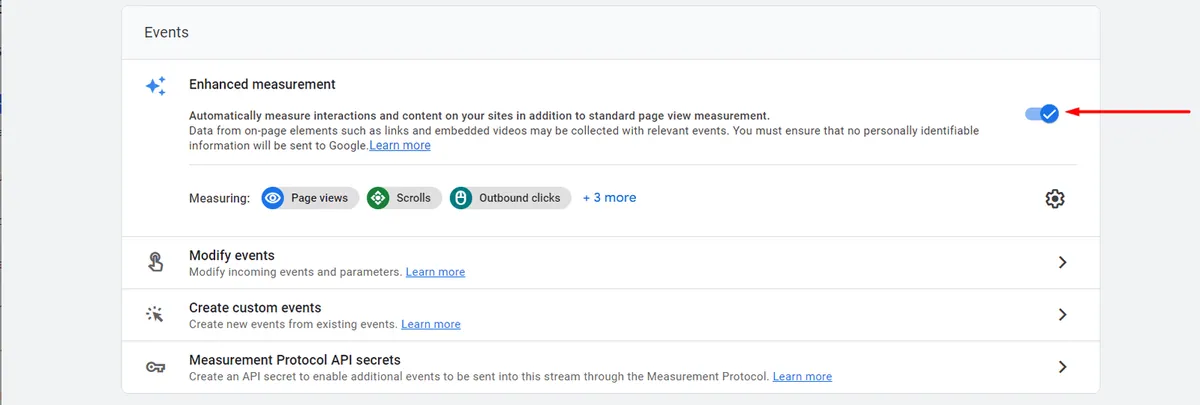The width and height of the screenshot is (1200, 405).
Task: Open the Create custom events row title
Action: click(x=255, y=308)
